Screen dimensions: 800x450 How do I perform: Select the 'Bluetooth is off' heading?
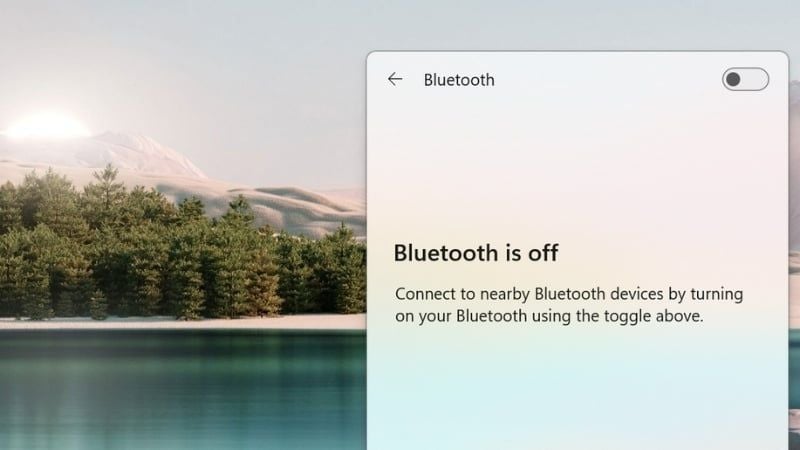[476, 253]
